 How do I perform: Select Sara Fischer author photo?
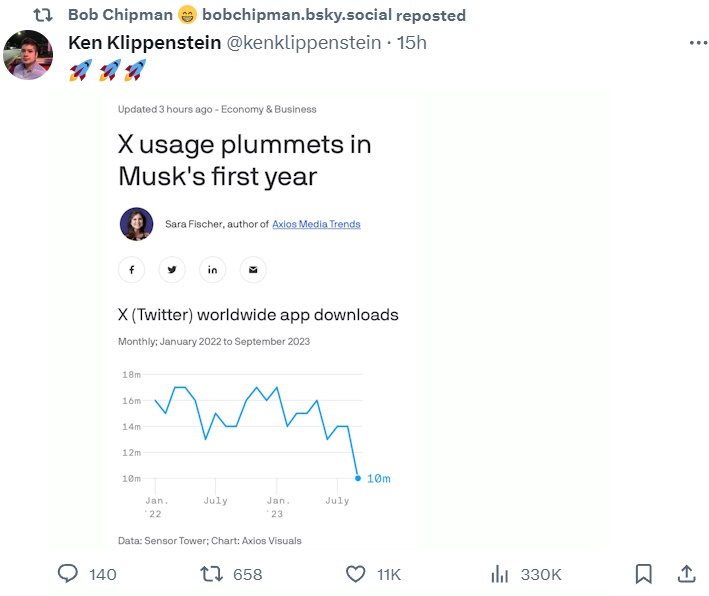[x=137, y=224]
